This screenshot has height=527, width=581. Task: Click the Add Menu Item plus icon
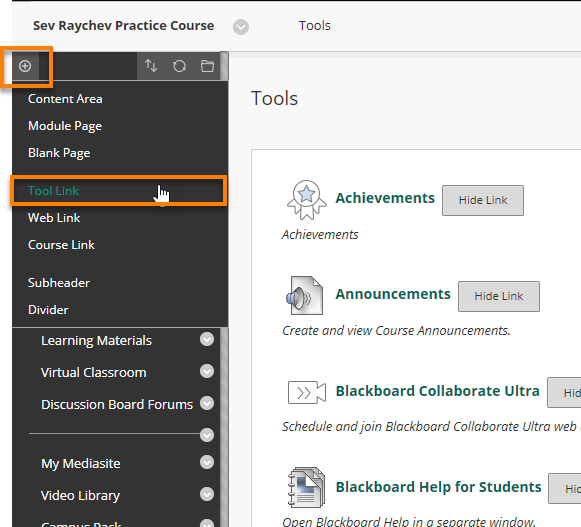[x=25, y=66]
